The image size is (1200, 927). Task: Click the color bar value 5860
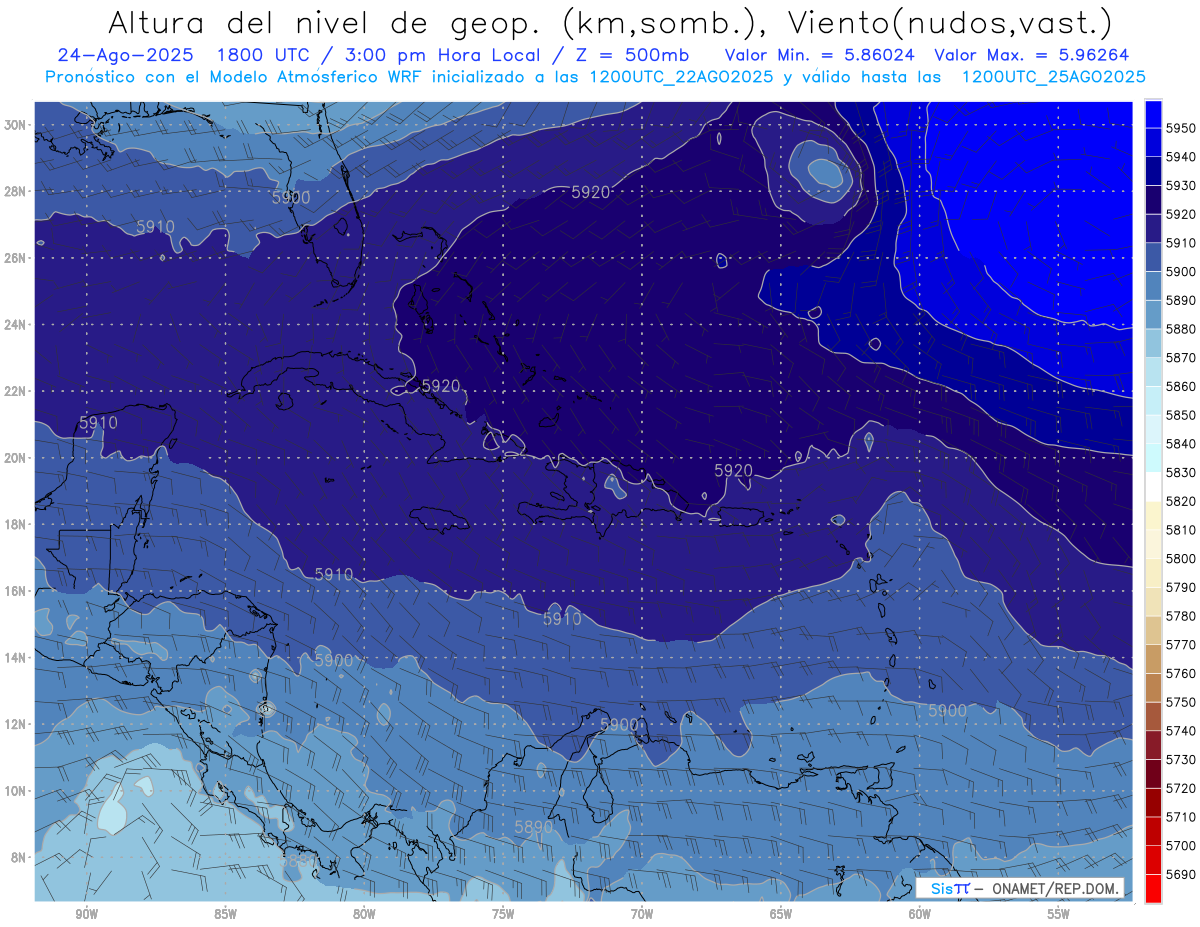1180,386
